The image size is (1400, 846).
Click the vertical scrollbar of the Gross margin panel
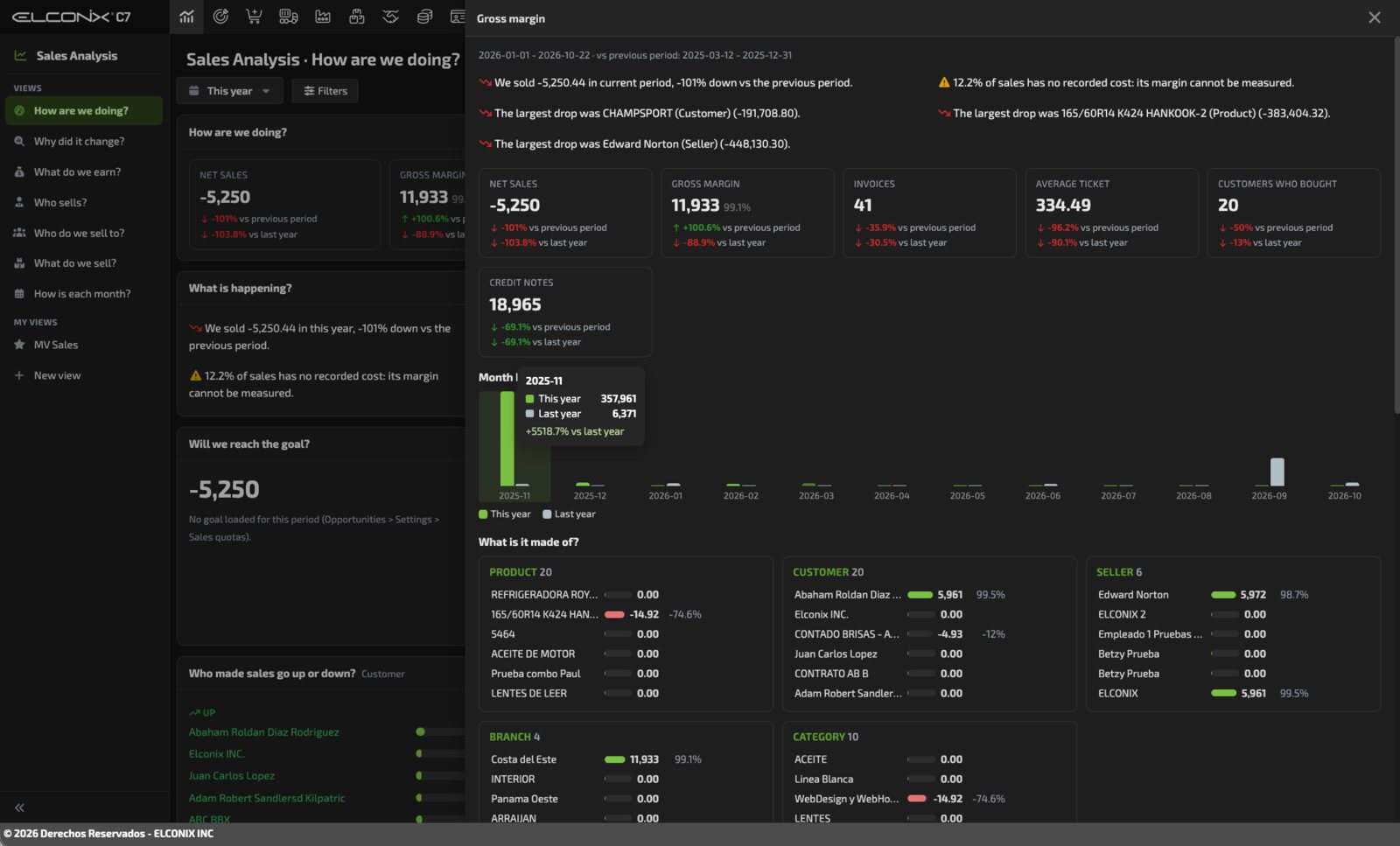tap(1396, 225)
